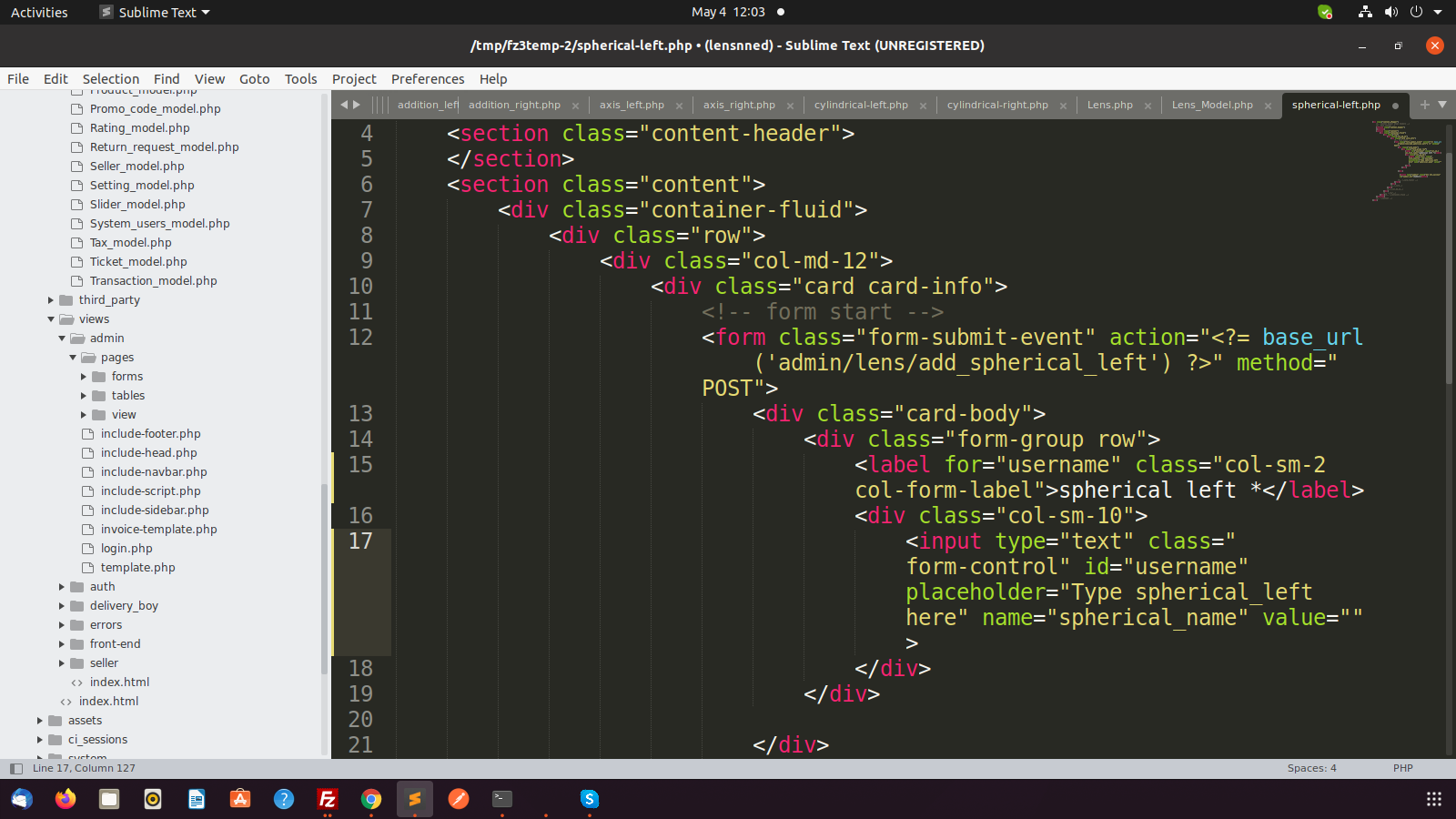Click the editor vertical scrollbar
Image resolution: width=1456 pixels, height=819 pixels.
pos(1450,268)
